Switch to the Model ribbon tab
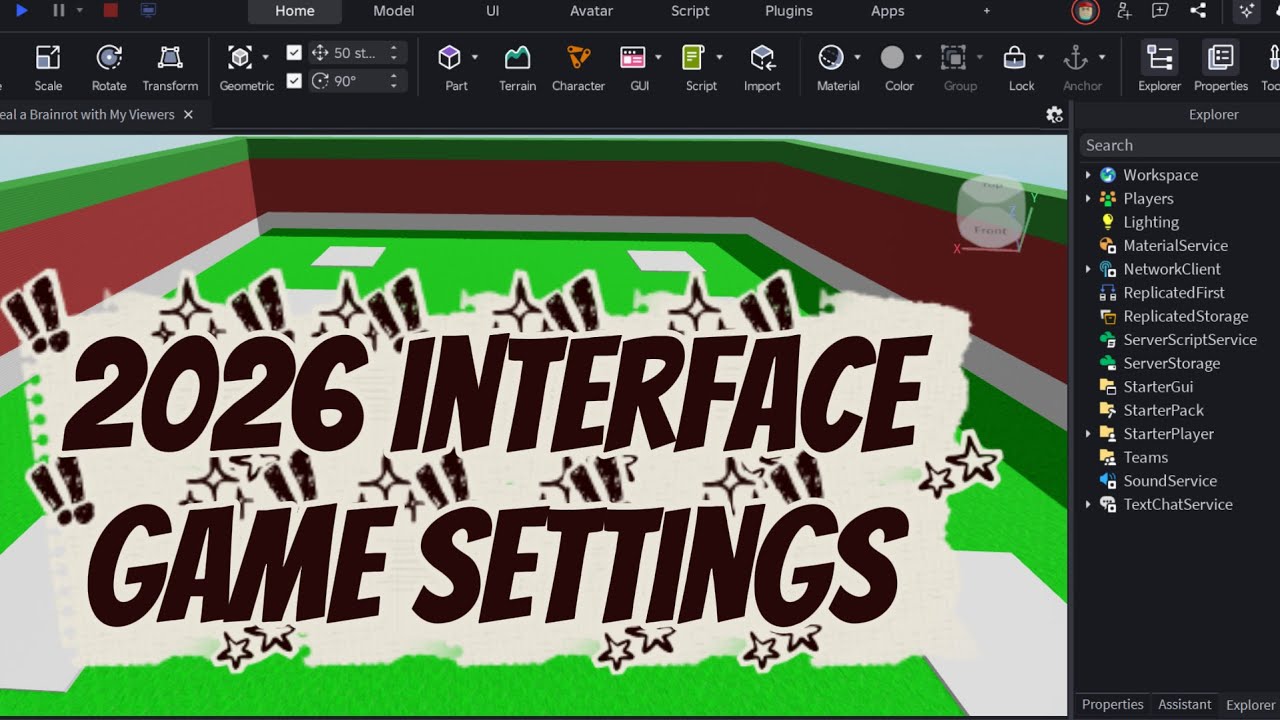The width and height of the screenshot is (1280, 720). point(394,11)
